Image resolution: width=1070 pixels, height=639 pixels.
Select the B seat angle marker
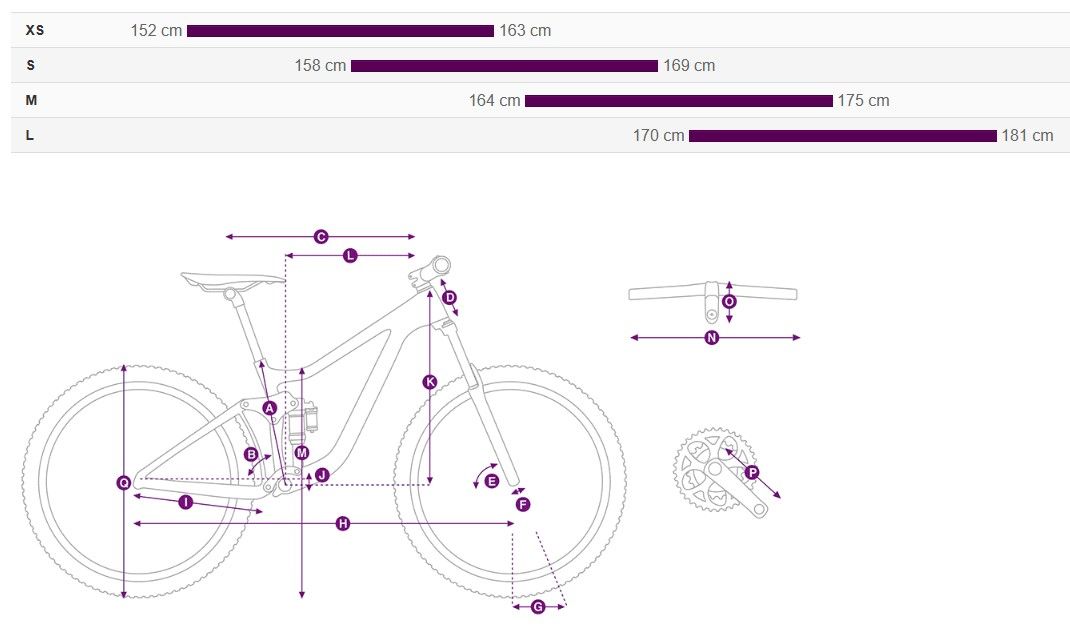click(x=251, y=454)
